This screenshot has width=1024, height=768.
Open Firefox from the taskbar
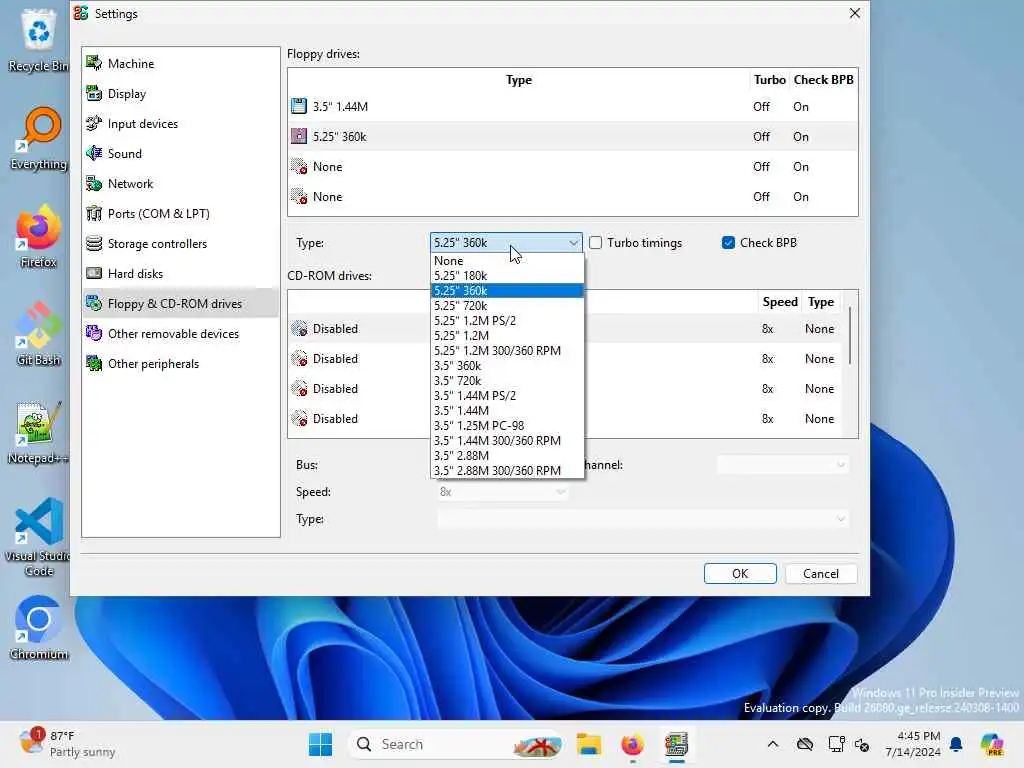click(x=632, y=744)
